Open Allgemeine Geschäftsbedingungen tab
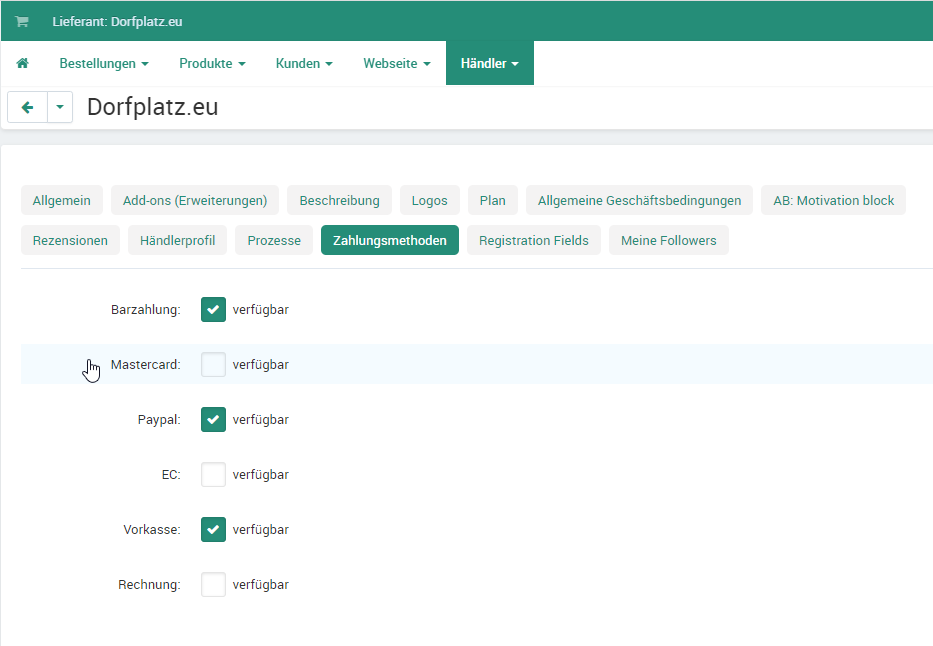This screenshot has width=933, height=646. coord(640,200)
